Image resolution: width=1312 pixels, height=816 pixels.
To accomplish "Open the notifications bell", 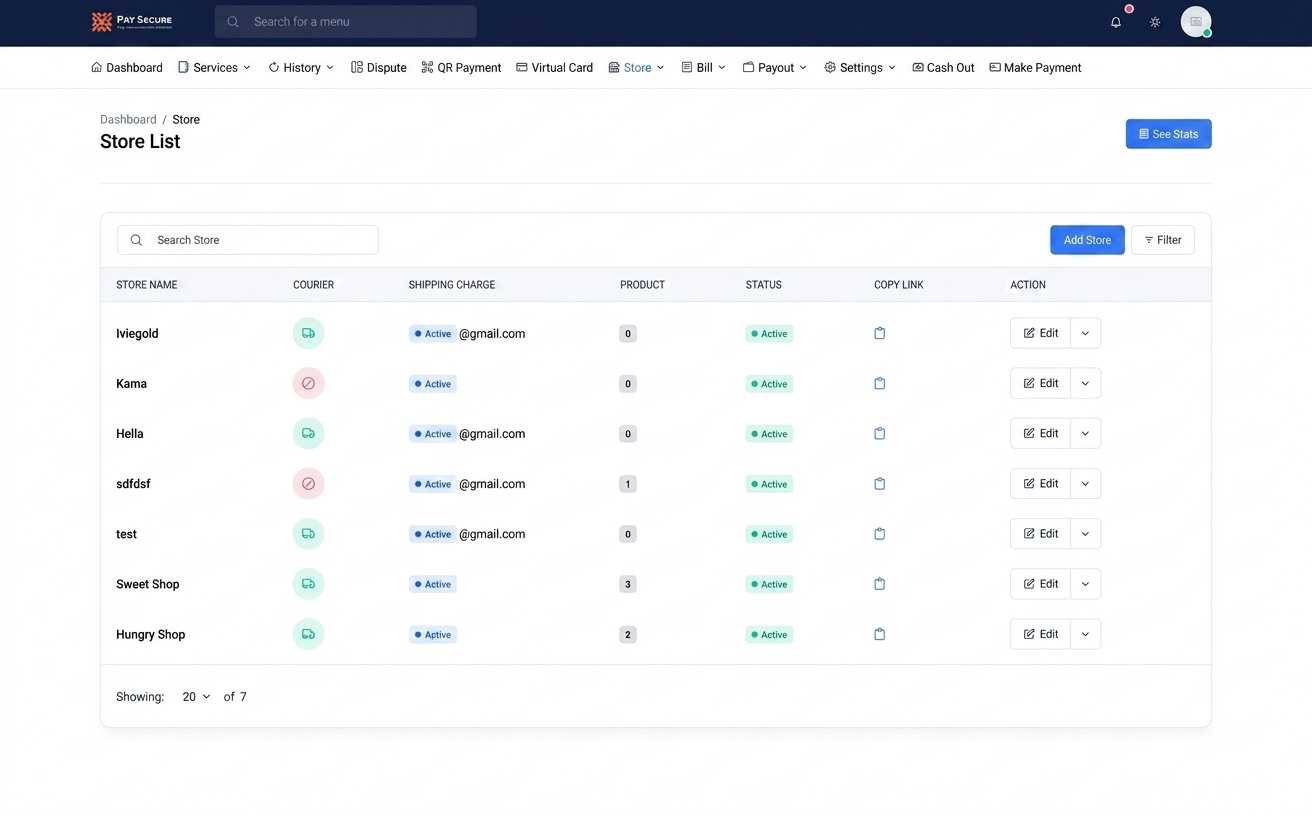I will click(1116, 22).
